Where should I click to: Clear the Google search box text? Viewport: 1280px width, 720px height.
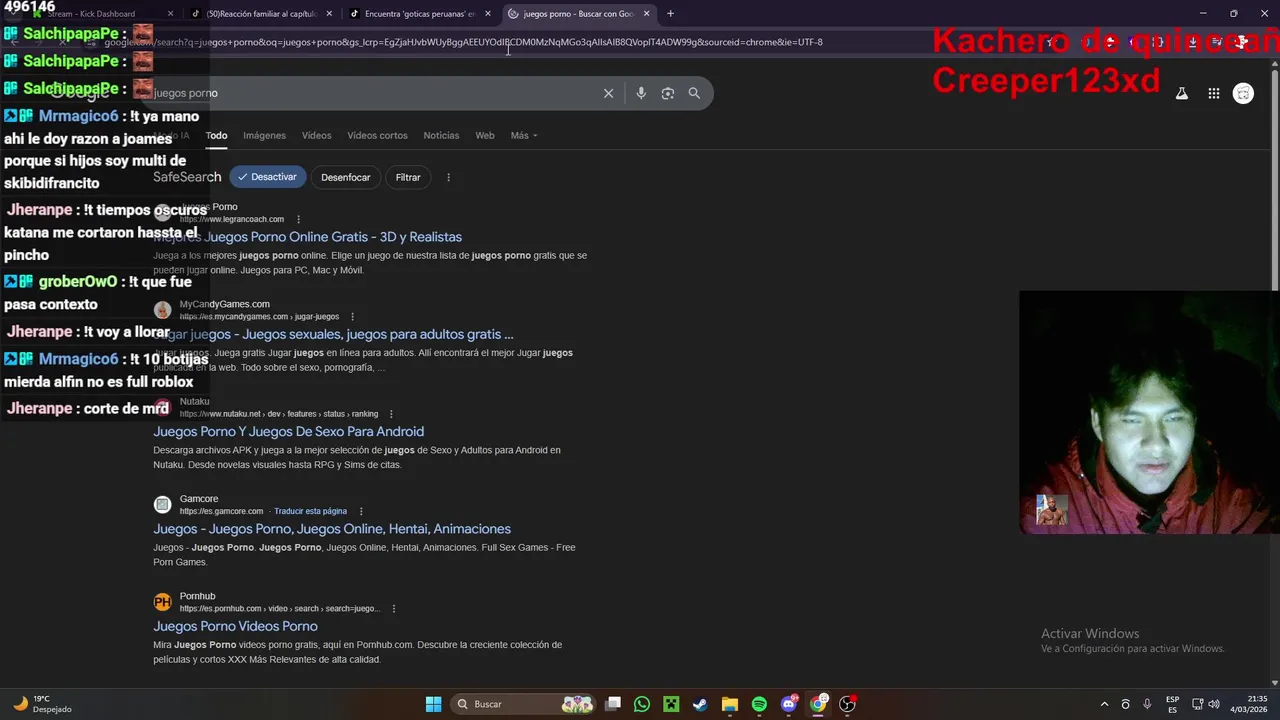point(608,93)
